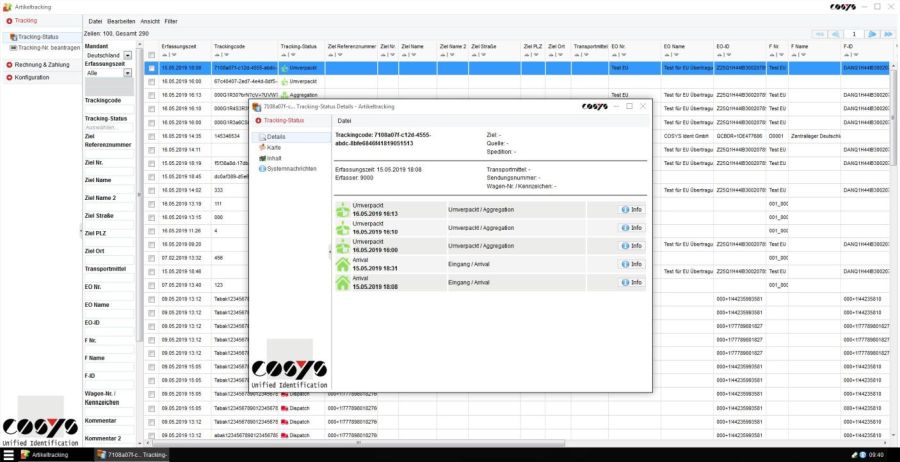Tick checkbox for row 16.05.2019 16:00 Umverpackt
Image resolution: width=900 pixels, height=462 pixels.
[152, 81]
